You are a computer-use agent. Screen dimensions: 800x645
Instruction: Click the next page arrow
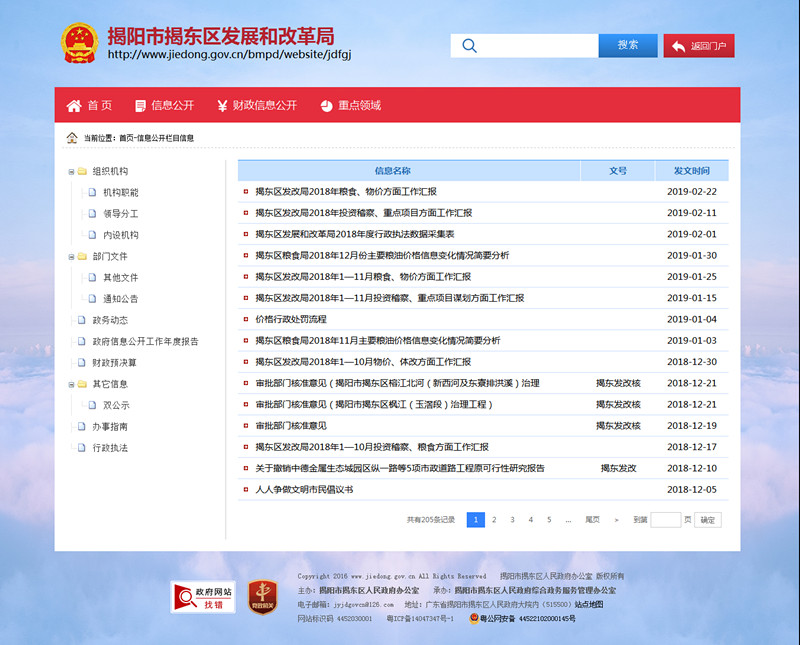tap(616, 520)
